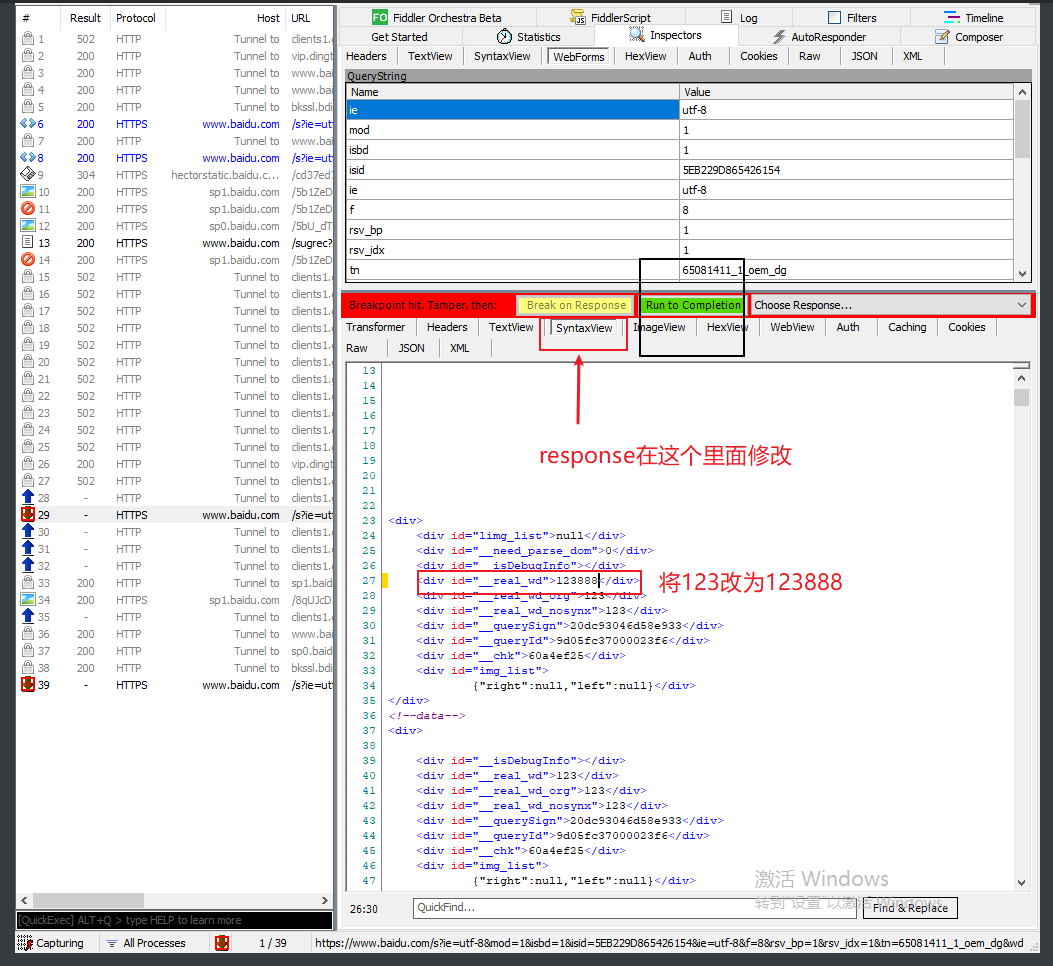Click host 'hectorstatic.baidu.c...' in session 9

tap(225, 175)
